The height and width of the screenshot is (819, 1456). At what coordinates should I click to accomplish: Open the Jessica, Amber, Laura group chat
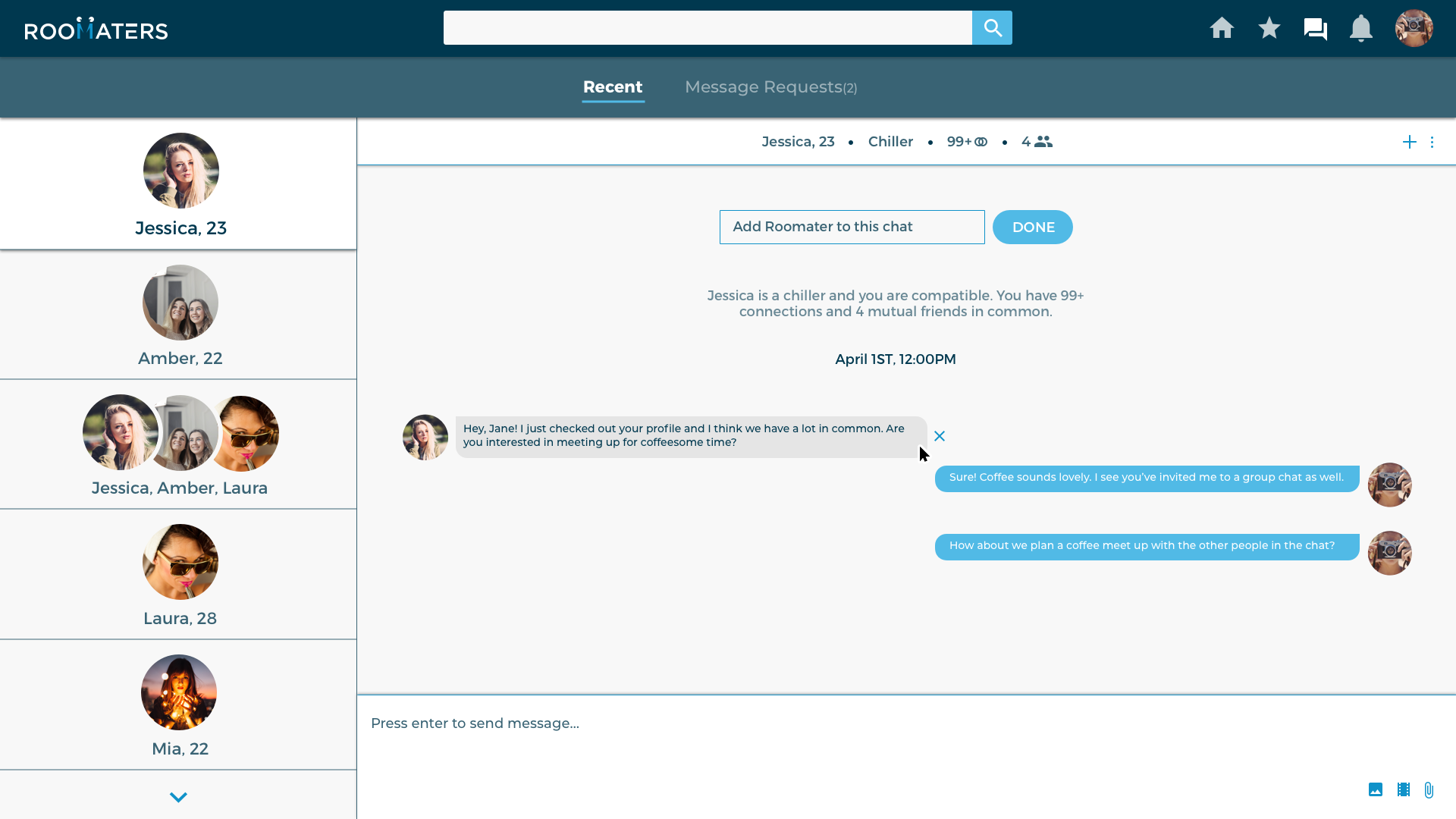pos(180,444)
